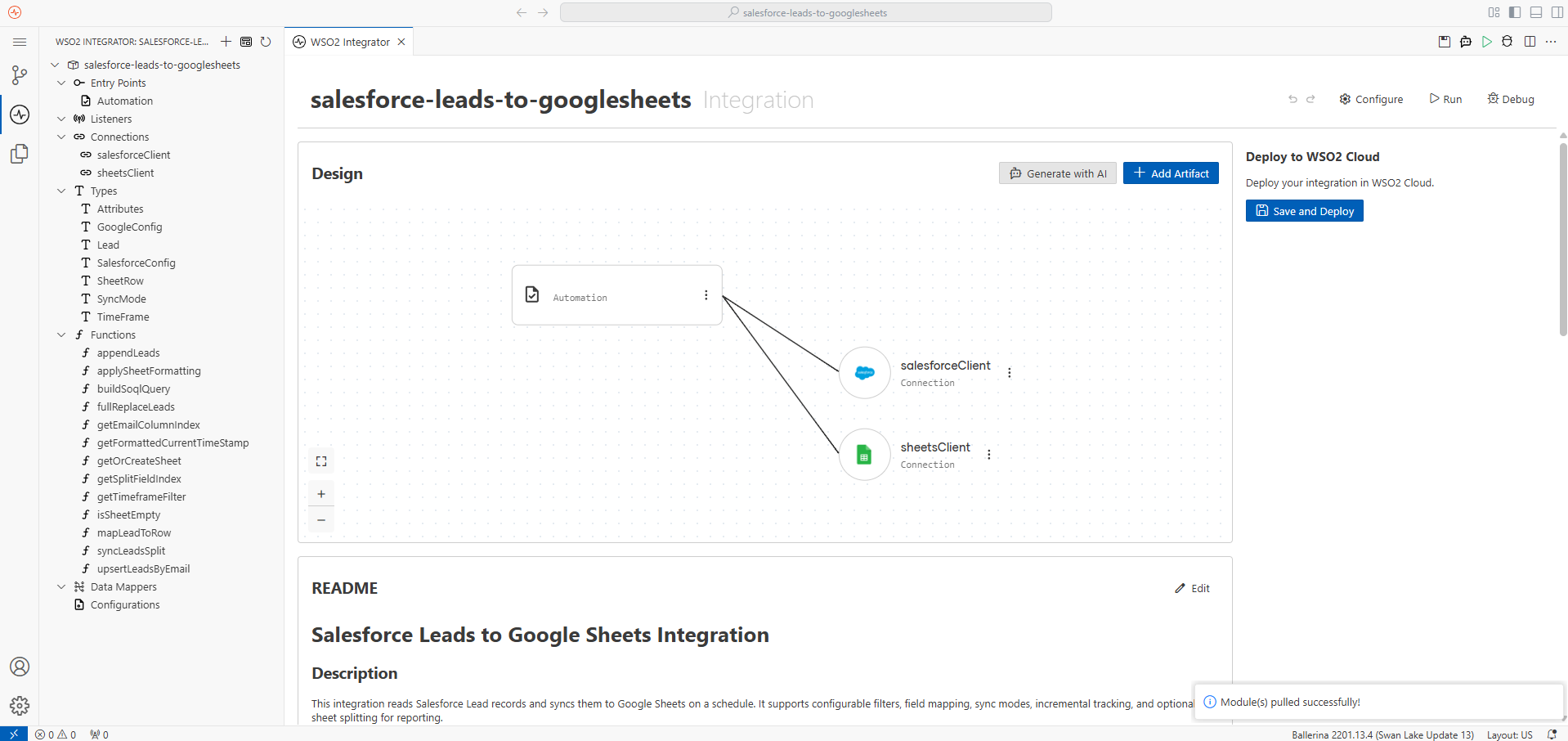Zoom out on the design canvas
The height and width of the screenshot is (741, 1568).
click(321, 520)
